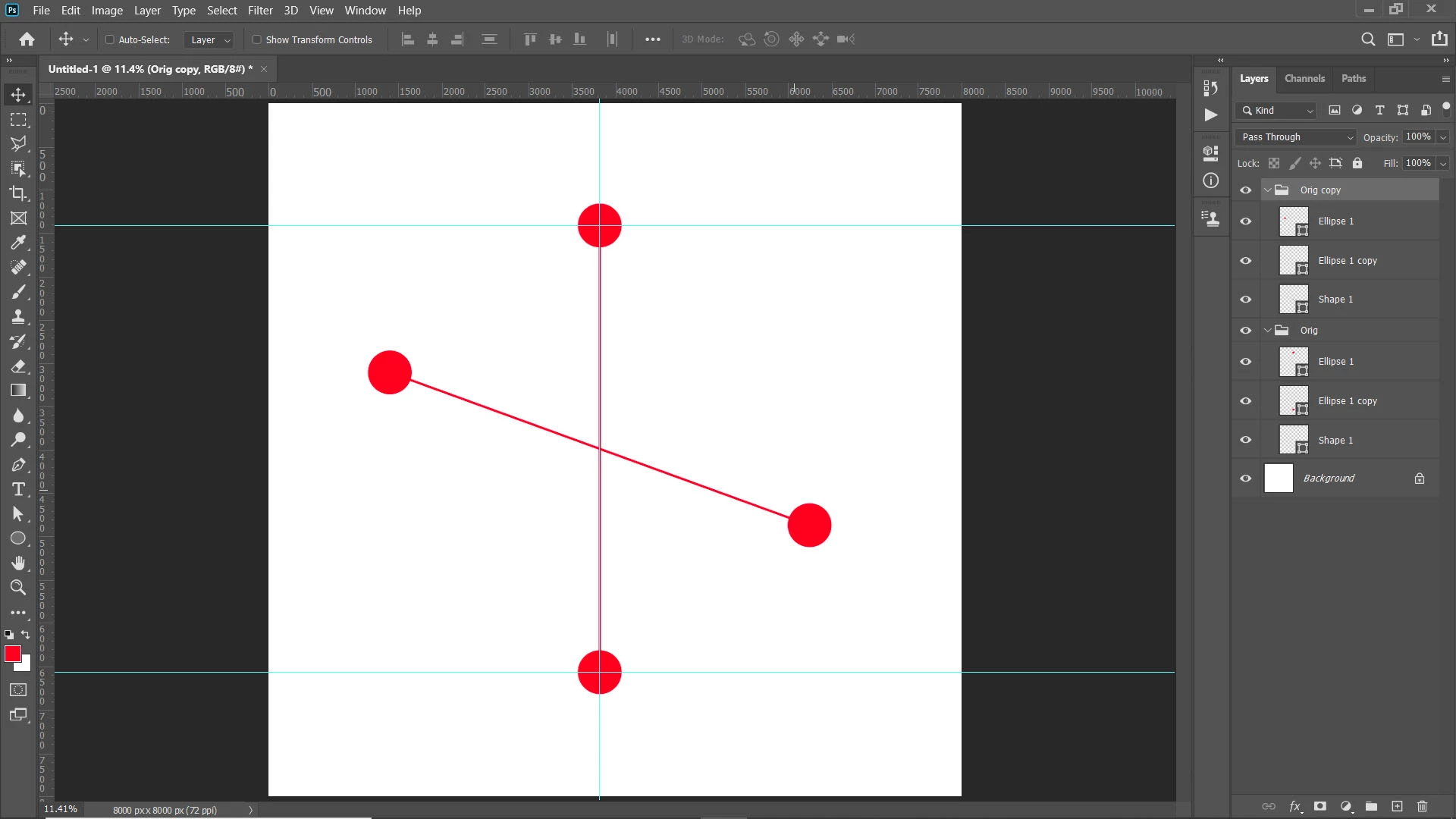Viewport: 1456px width, 819px height.
Task: Select the Ellipse shape tool
Action: tap(18, 538)
